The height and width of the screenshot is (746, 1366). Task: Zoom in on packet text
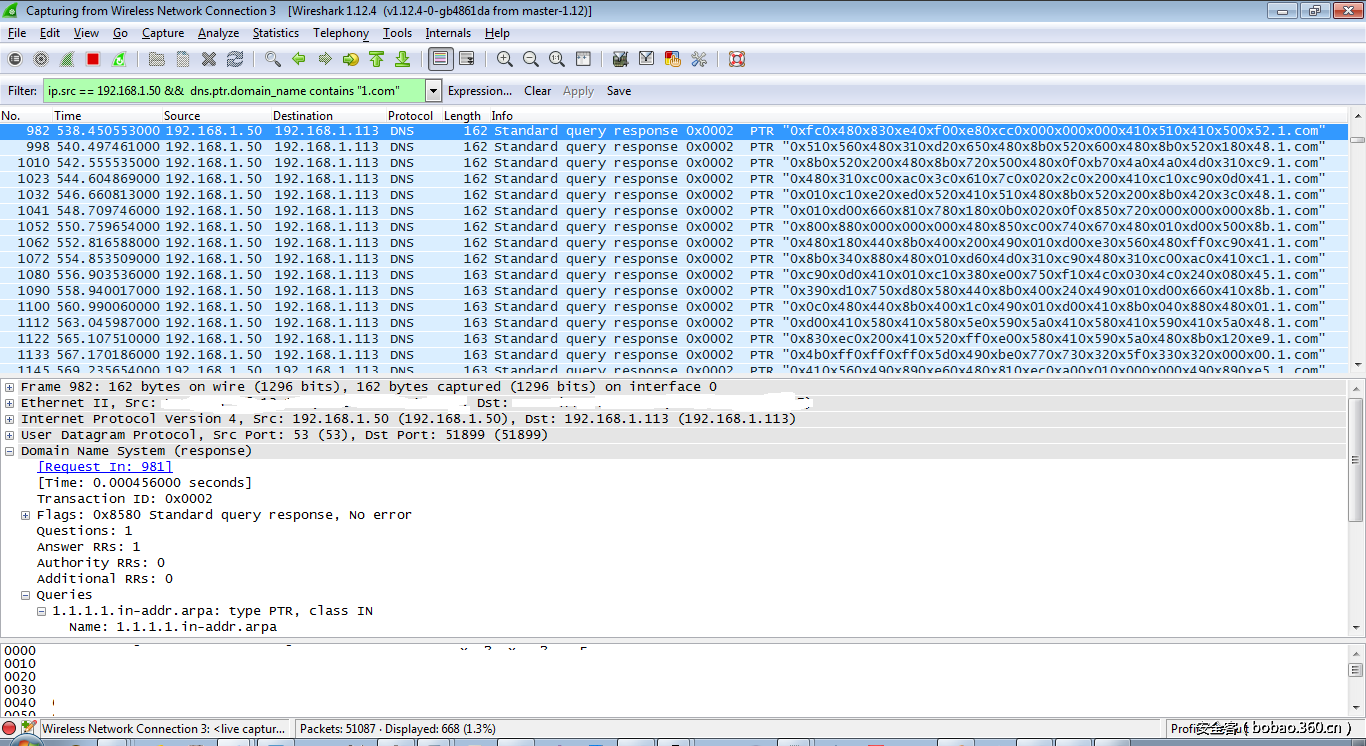(x=505, y=60)
